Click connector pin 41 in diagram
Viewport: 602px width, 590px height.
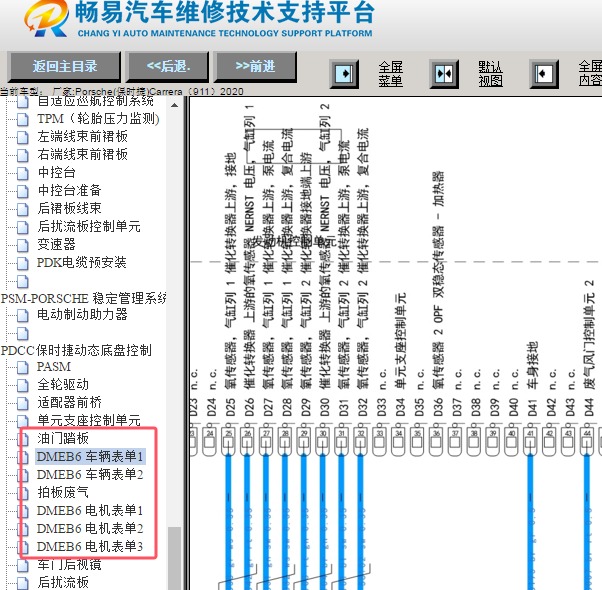[x=531, y=440]
